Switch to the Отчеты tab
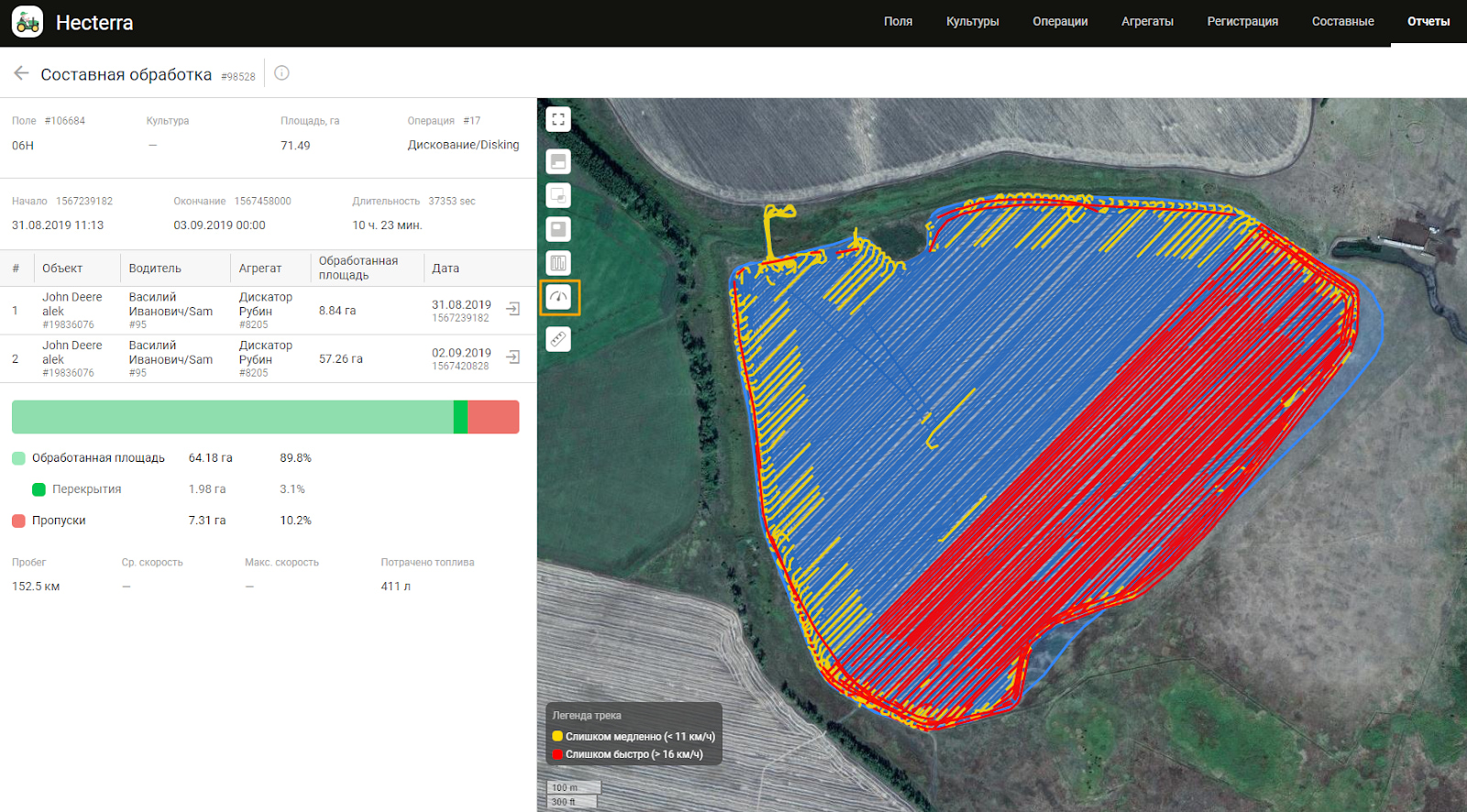This screenshot has height=812, width=1467. click(x=1428, y=21)
